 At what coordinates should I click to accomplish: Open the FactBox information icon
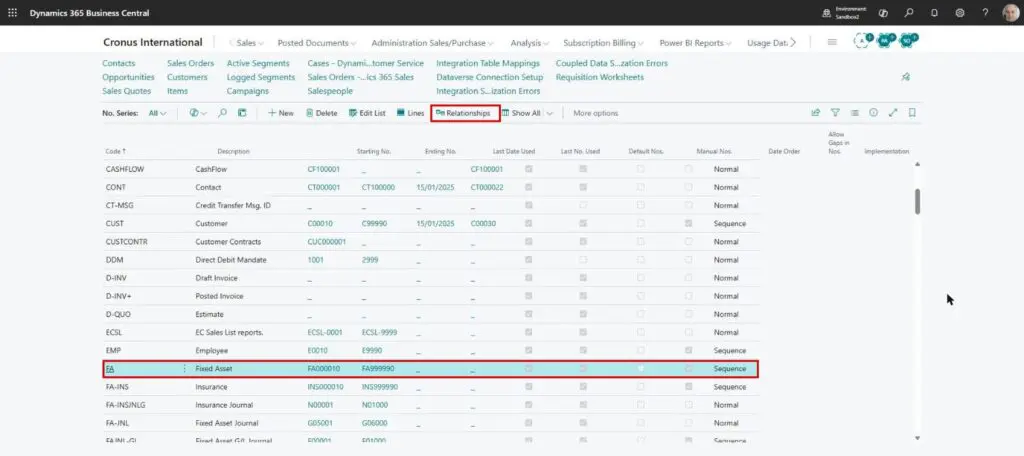pos(873,113)
